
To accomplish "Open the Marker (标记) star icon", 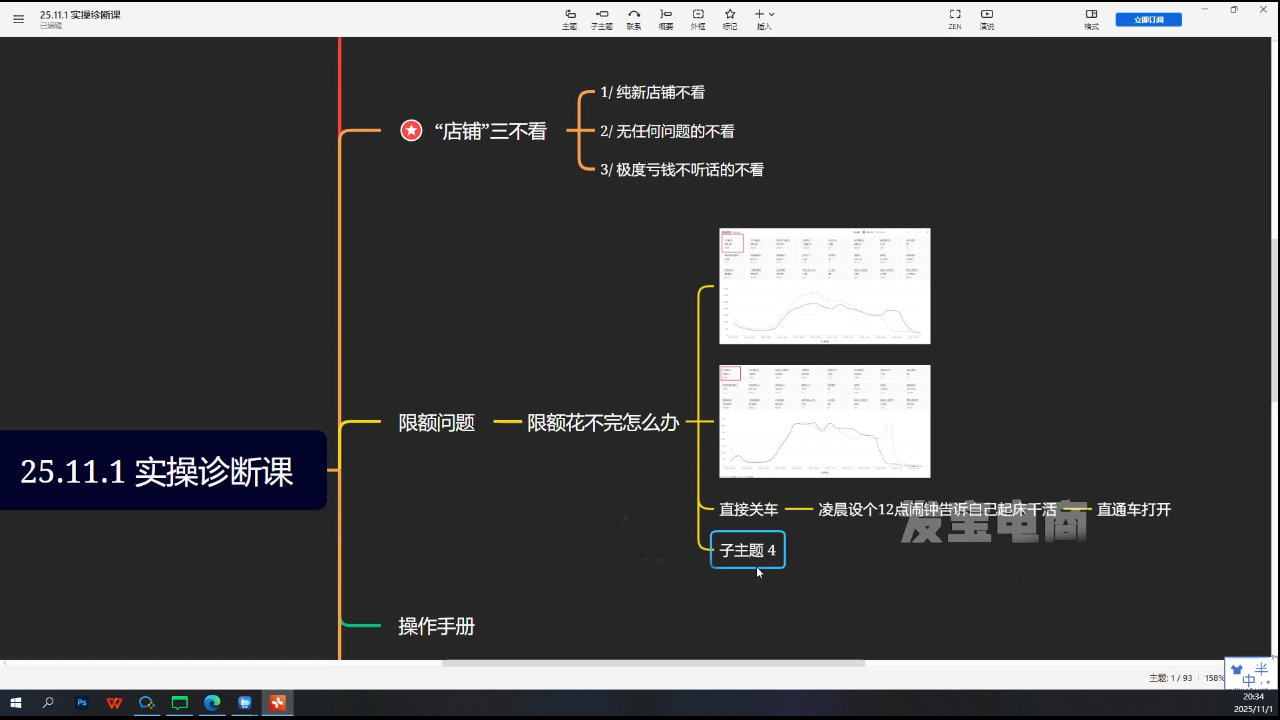I will coord(730,19).
